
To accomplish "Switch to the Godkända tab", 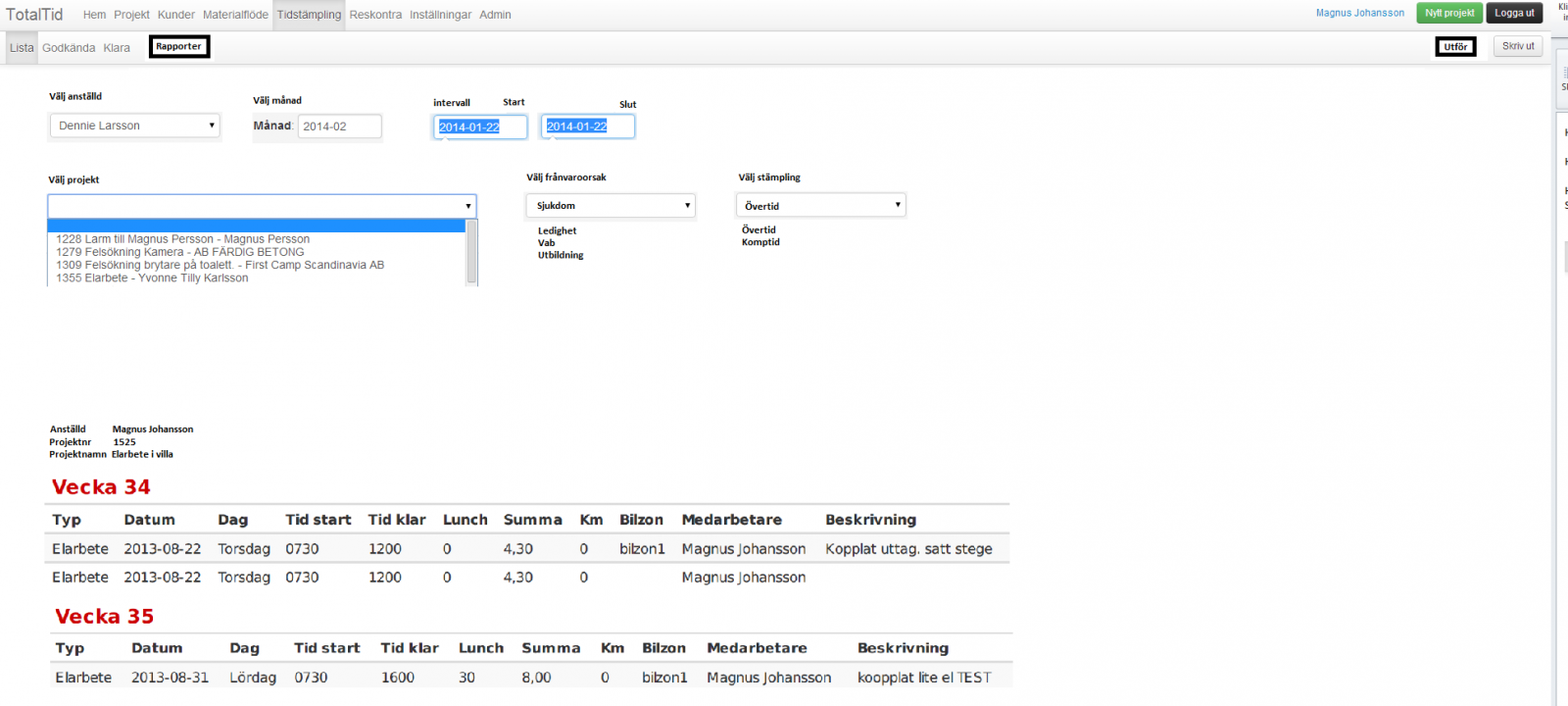I will [x=69, y=48].
